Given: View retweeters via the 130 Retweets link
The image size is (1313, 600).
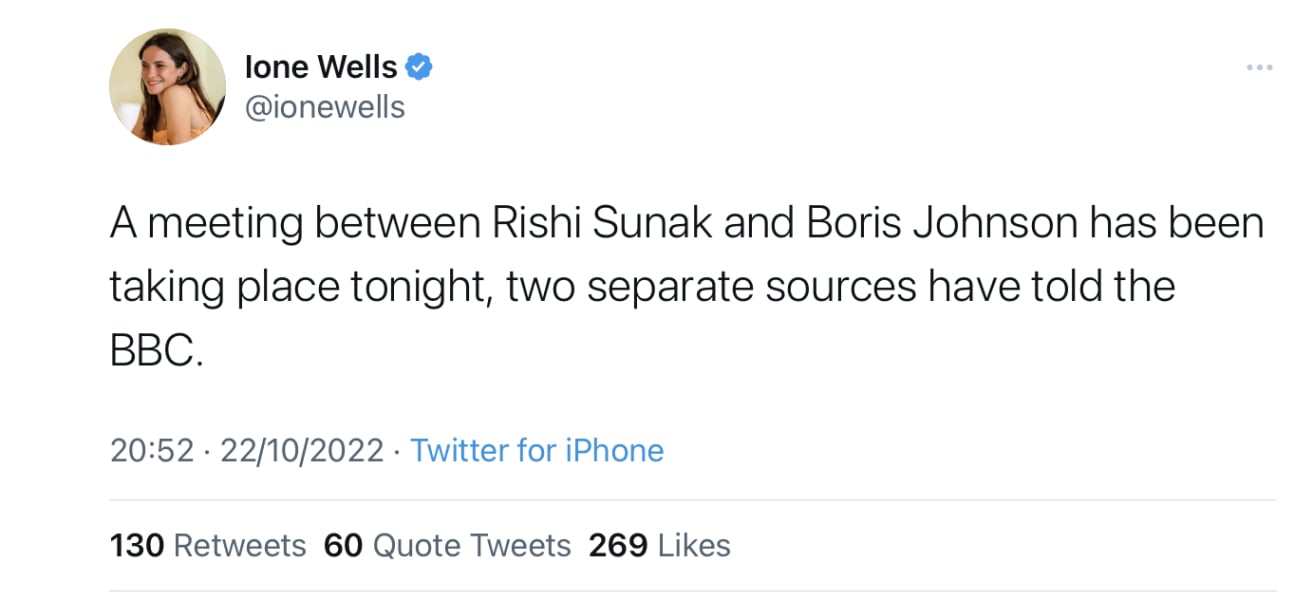Looking at the screenshot, I should [207, 545].
